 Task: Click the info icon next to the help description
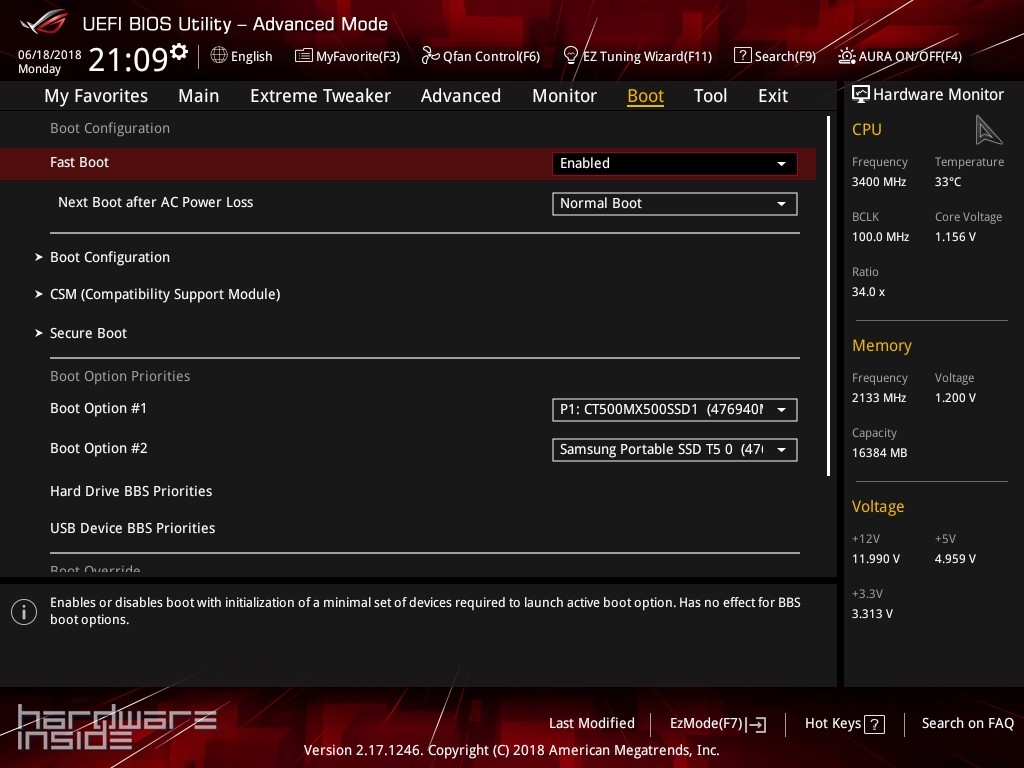[x=24, y=612]
